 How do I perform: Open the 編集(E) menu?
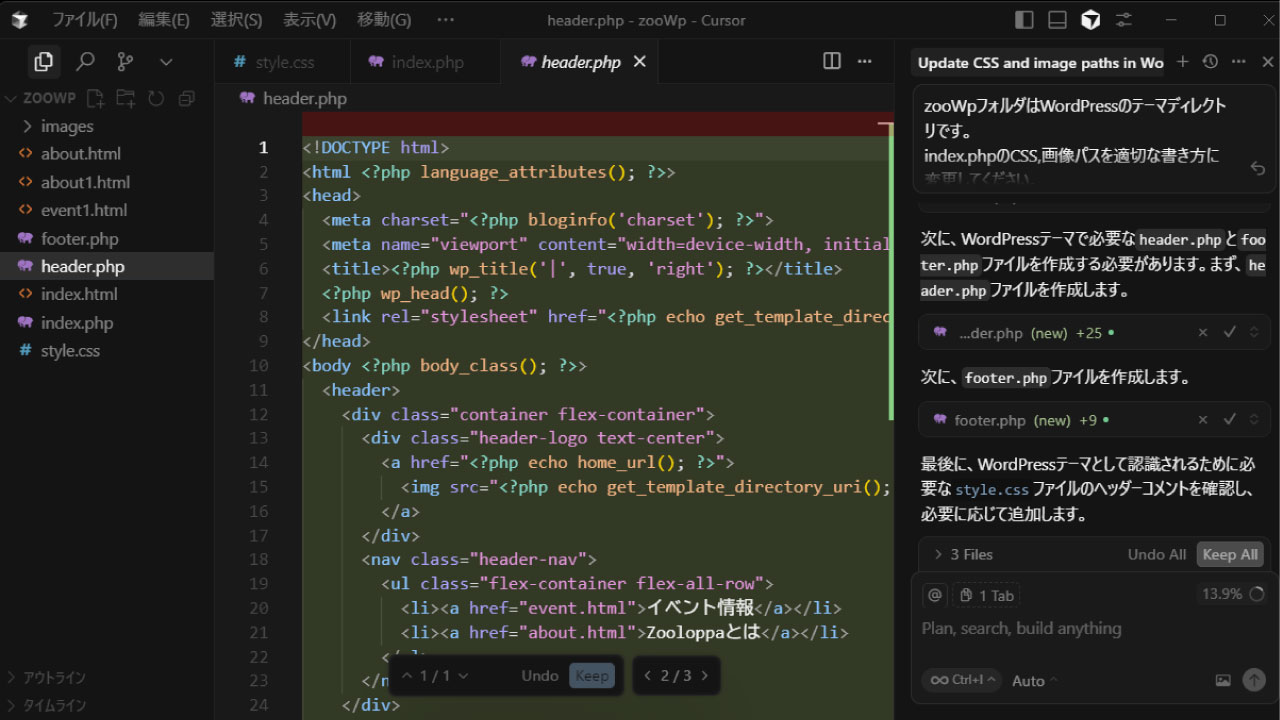tap(164, 20)
